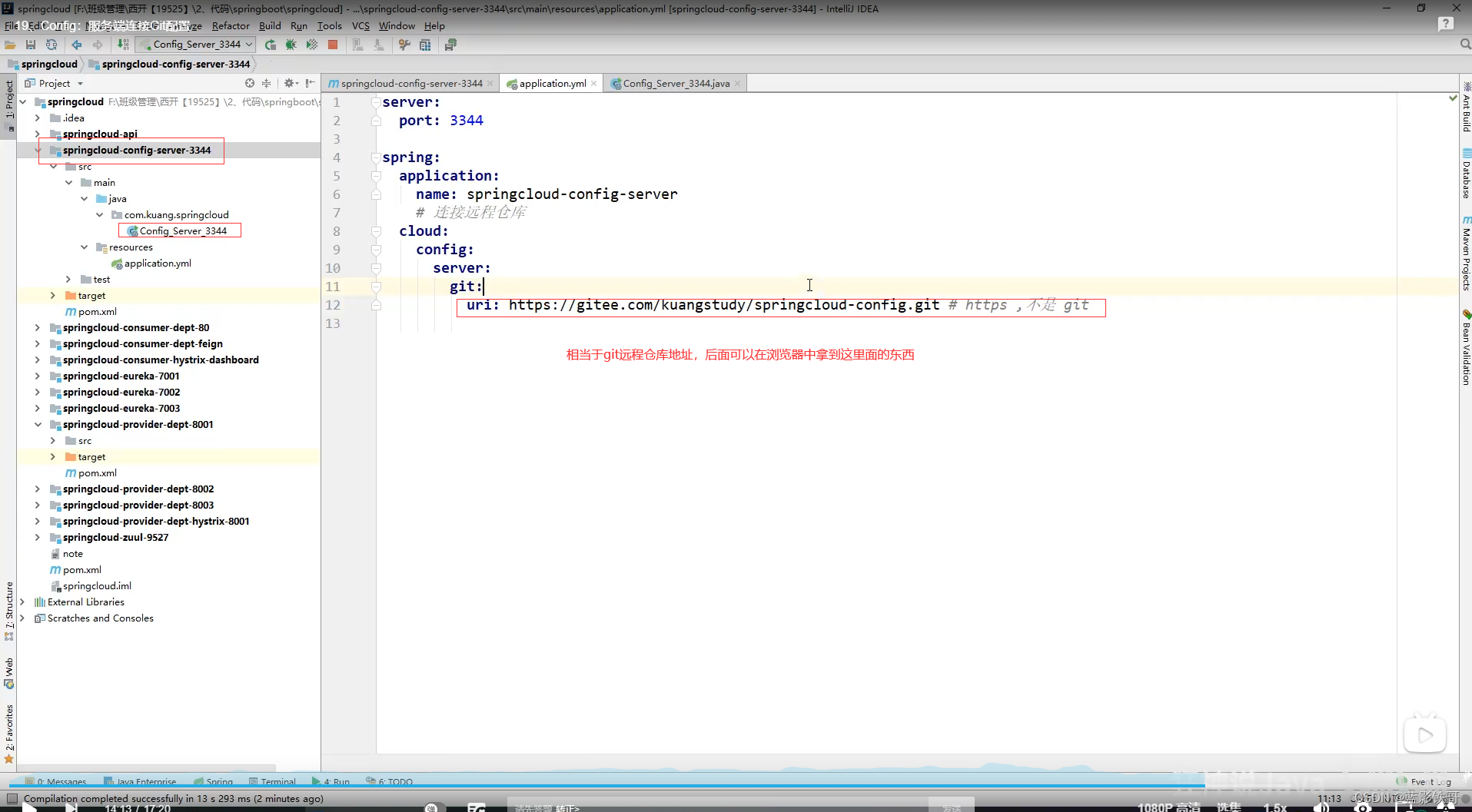Open the Help menu
This screenshot has height=812, width=1472.
[x=434, y=25]
